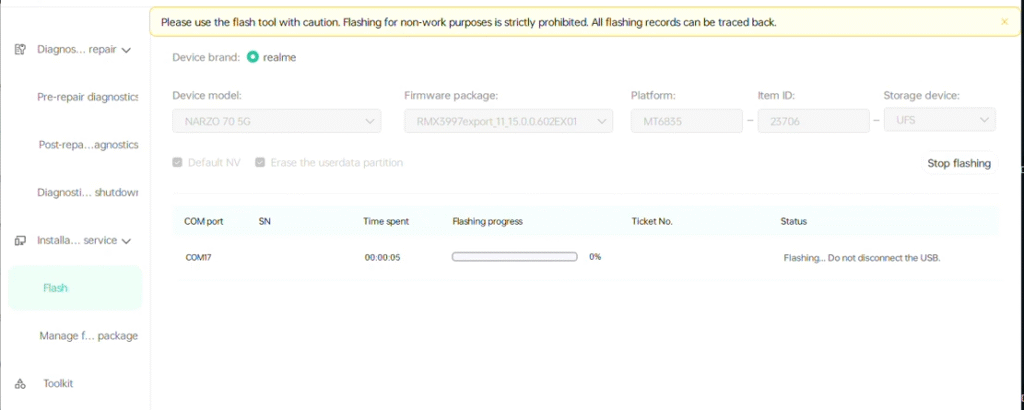This screenshot has height=410, width=1024.
Task: Click the Toolkit sidebar icon
Action: tap(20, 383)
